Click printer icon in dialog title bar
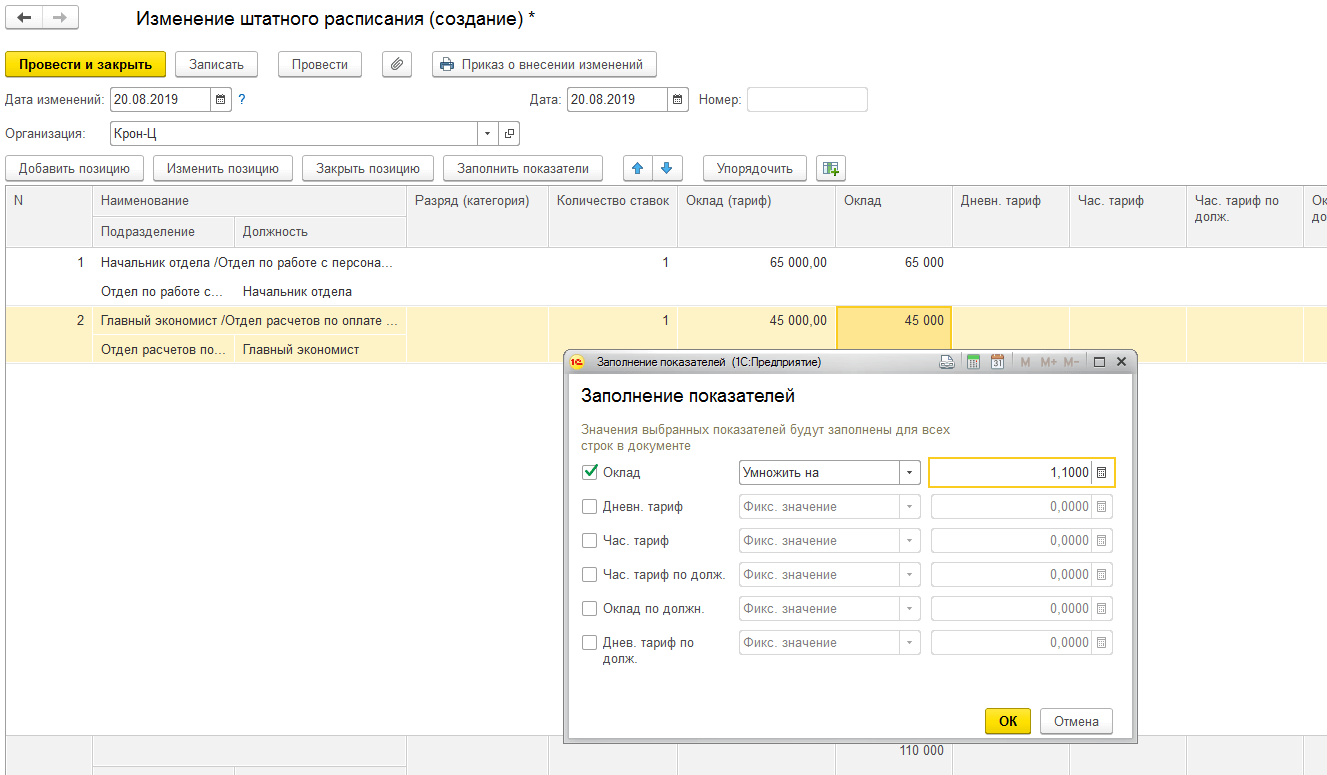1327x775 pixels. point(947,362)
